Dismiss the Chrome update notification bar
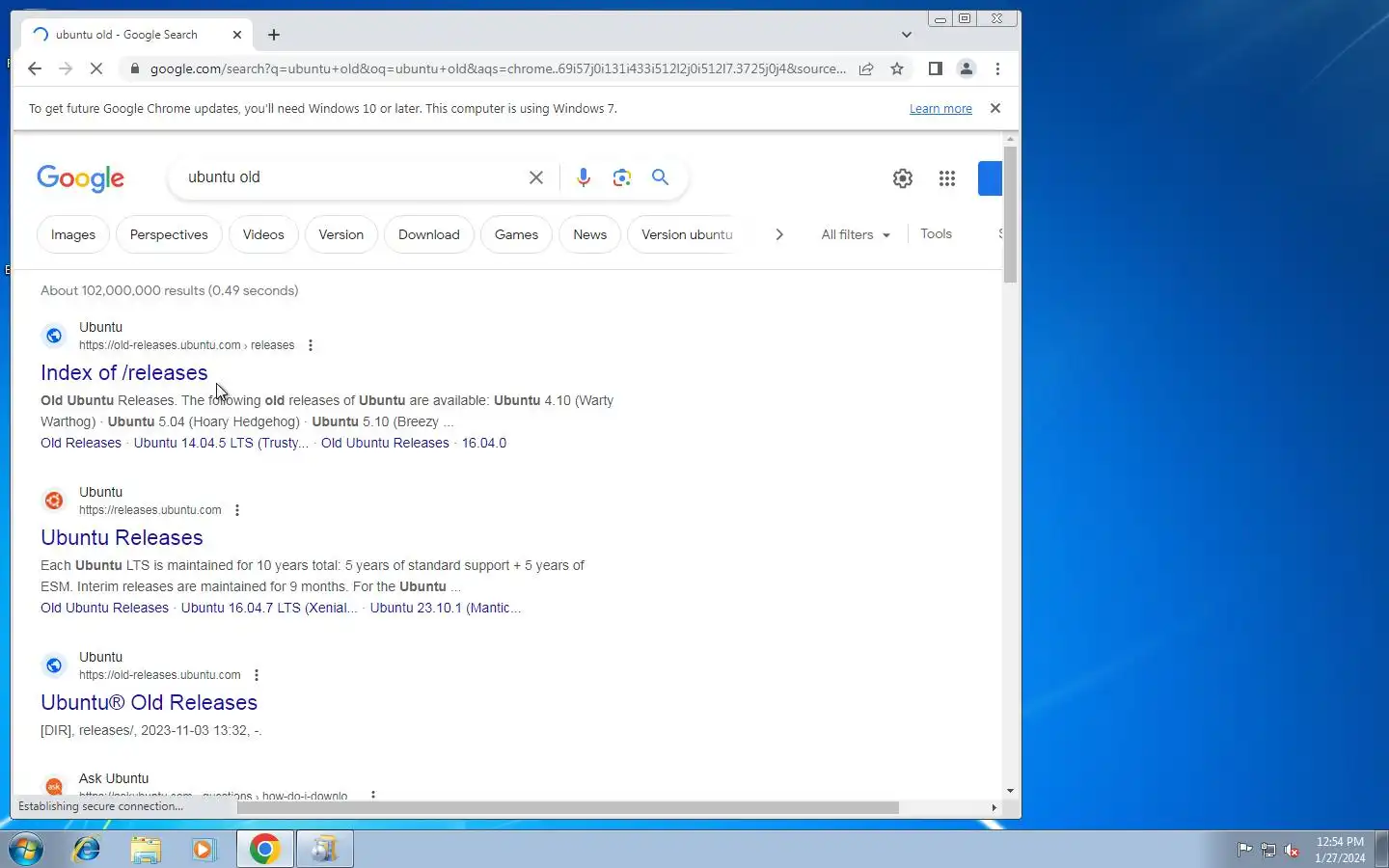 click(995, 108)
